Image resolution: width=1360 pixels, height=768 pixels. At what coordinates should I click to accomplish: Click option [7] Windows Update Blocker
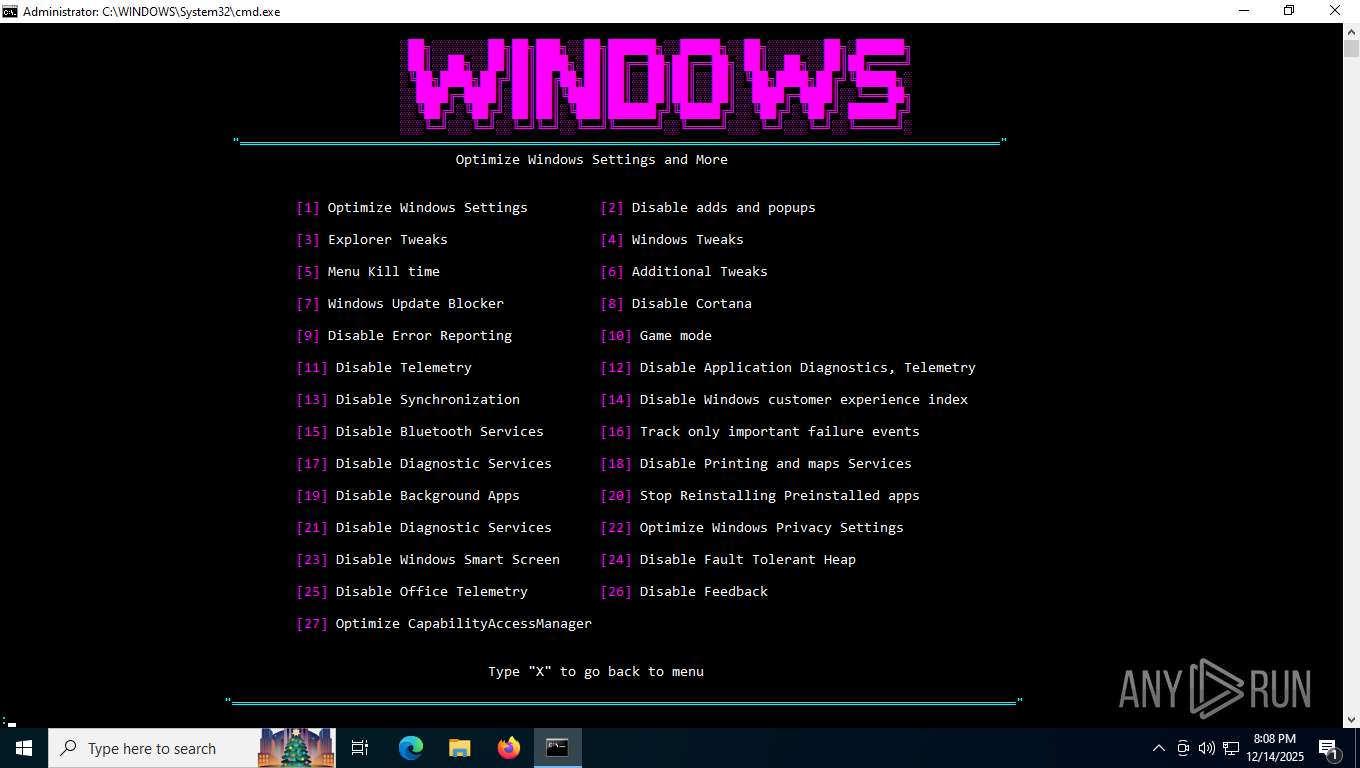click(400, 304)
